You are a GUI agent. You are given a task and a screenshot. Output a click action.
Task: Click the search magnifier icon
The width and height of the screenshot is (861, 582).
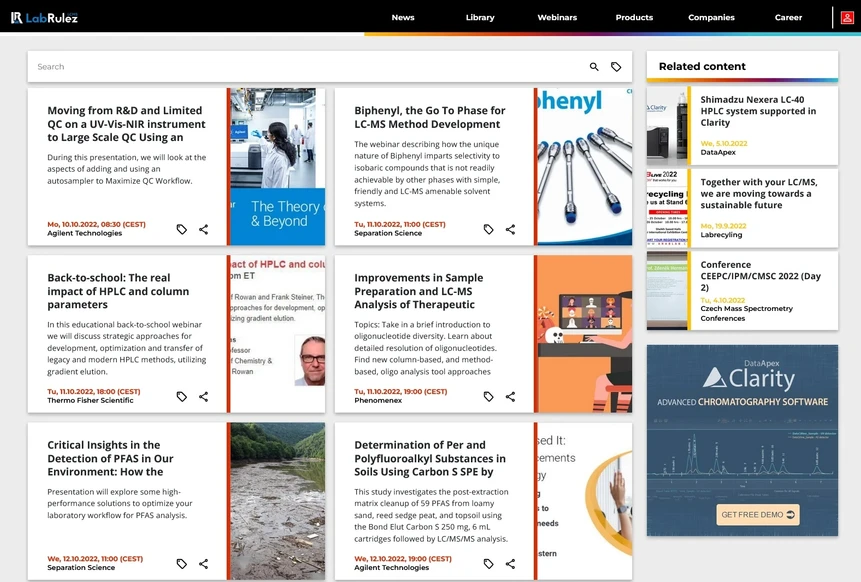pos(594,67)
